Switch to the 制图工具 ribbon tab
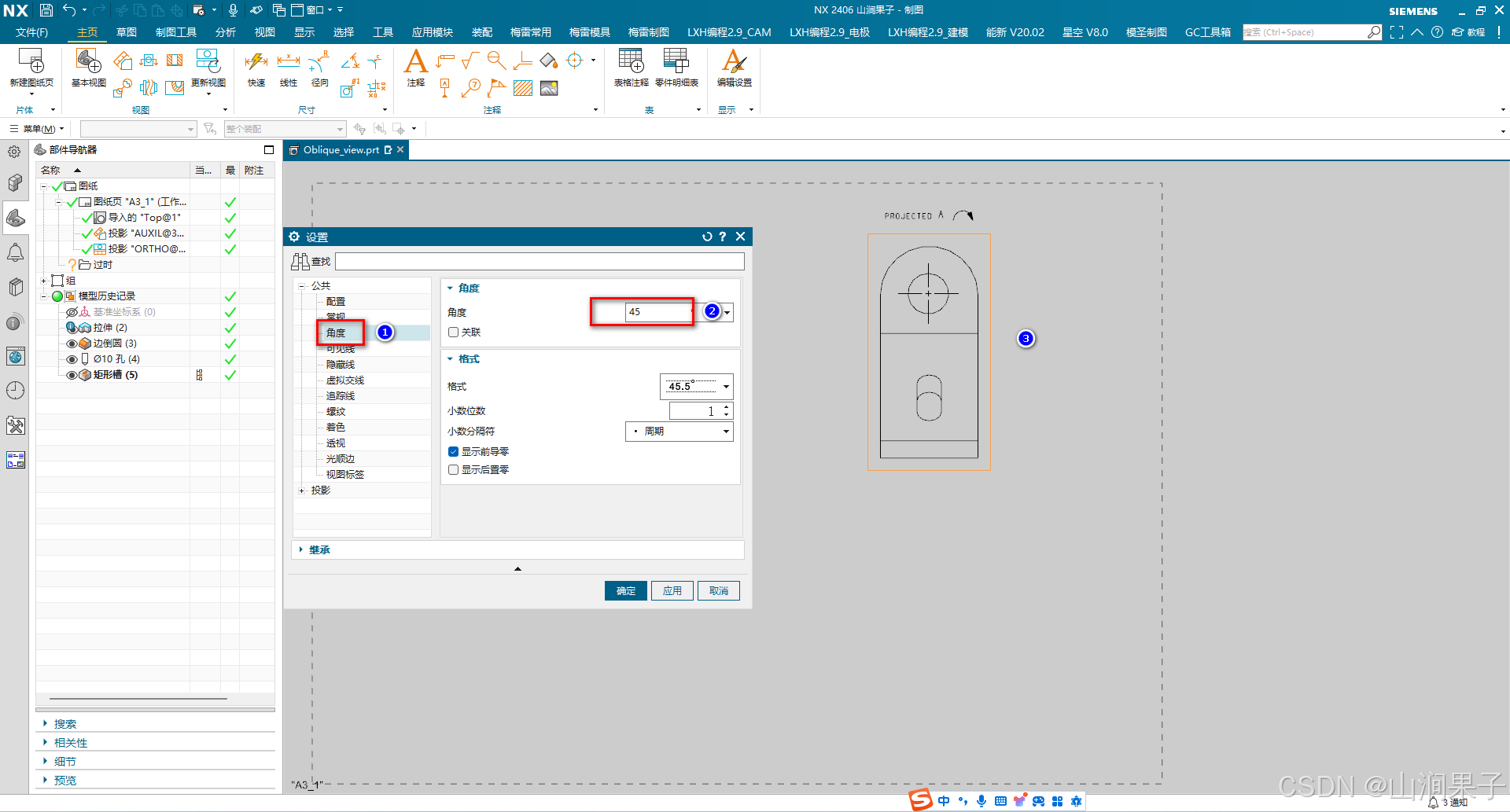Screen dimensions: 1510x812 176,32
